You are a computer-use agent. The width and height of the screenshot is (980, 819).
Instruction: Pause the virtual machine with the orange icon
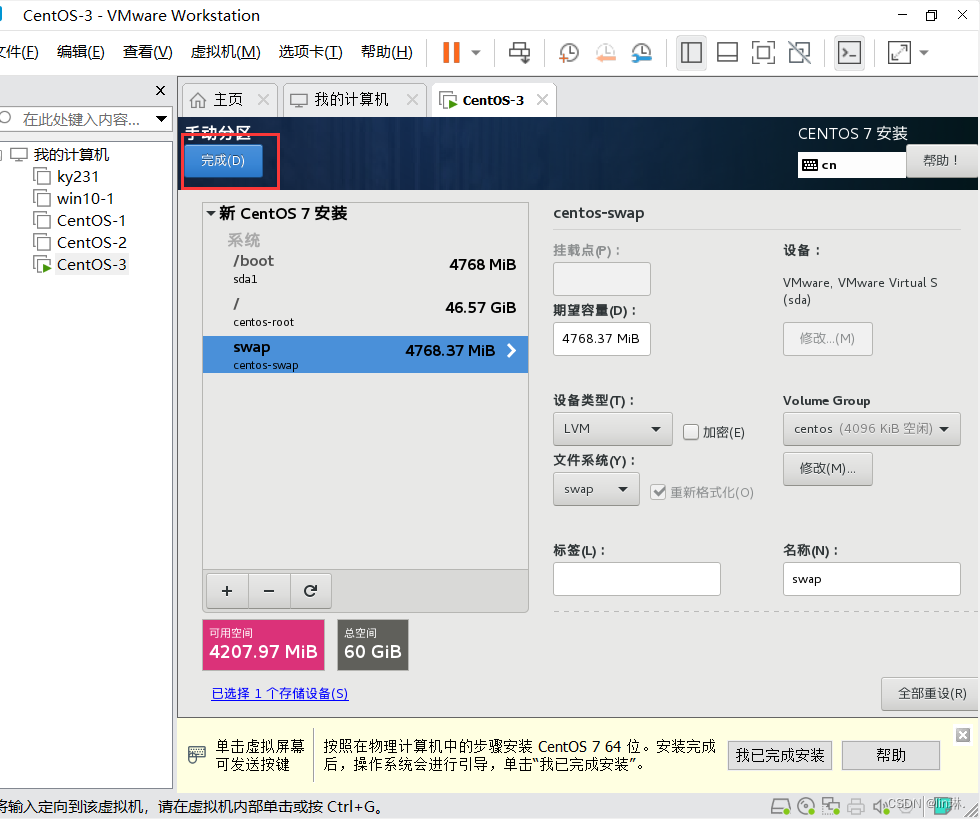[451, 53]
